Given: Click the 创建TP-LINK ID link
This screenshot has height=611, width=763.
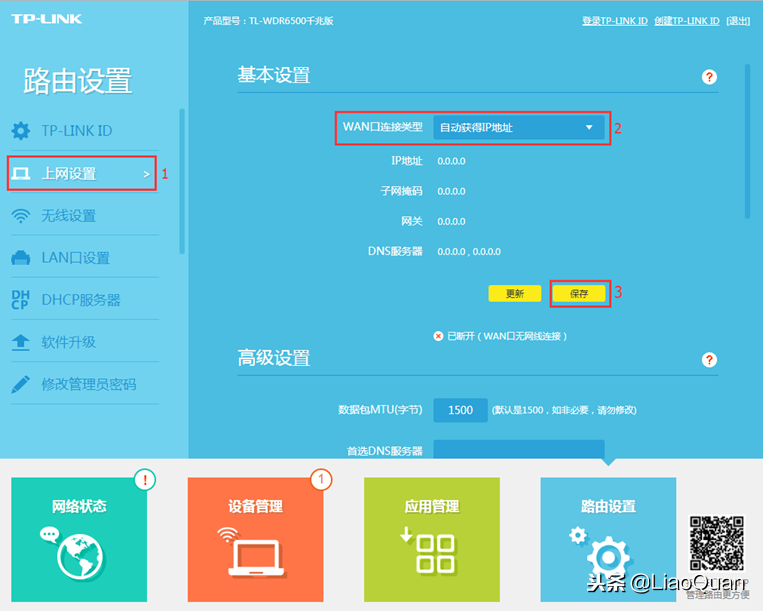Looking at the screenshot, I should 686,21.
